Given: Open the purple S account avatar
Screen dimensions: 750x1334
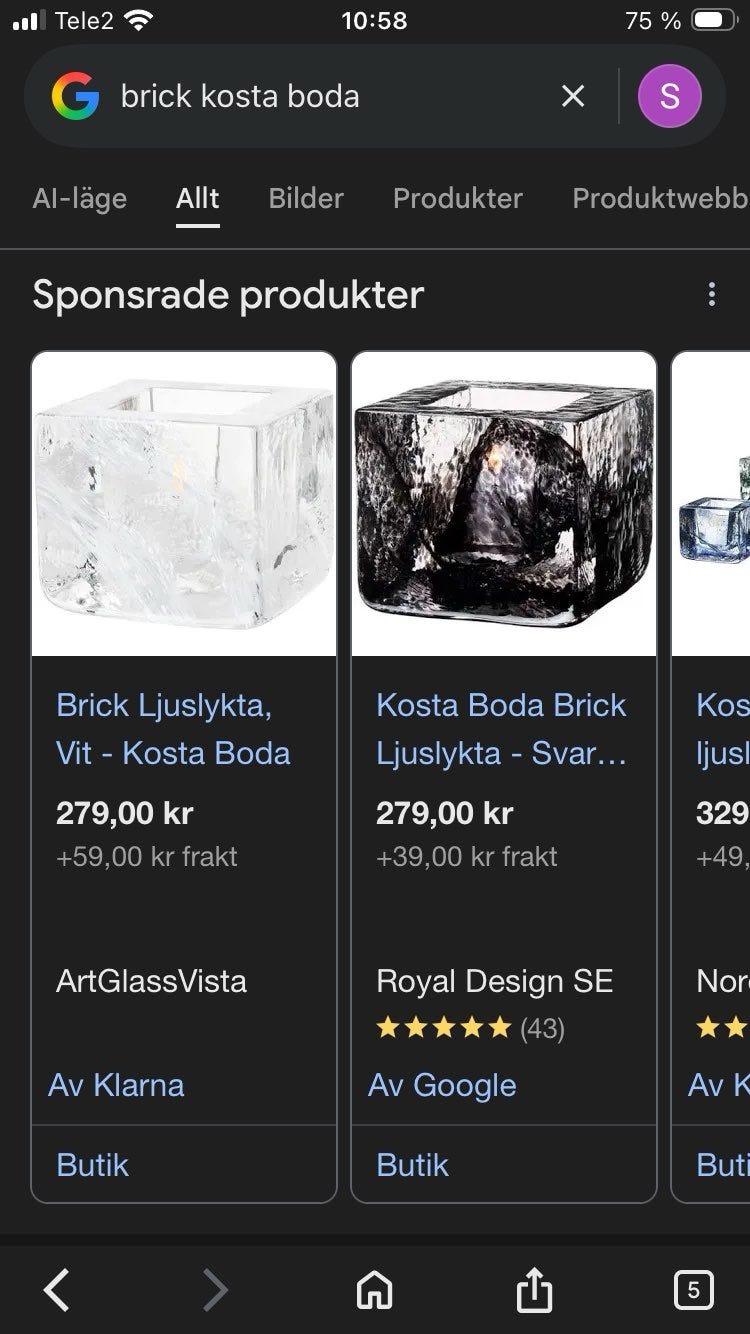Looking at the screenshot, I should click(669, 96).
